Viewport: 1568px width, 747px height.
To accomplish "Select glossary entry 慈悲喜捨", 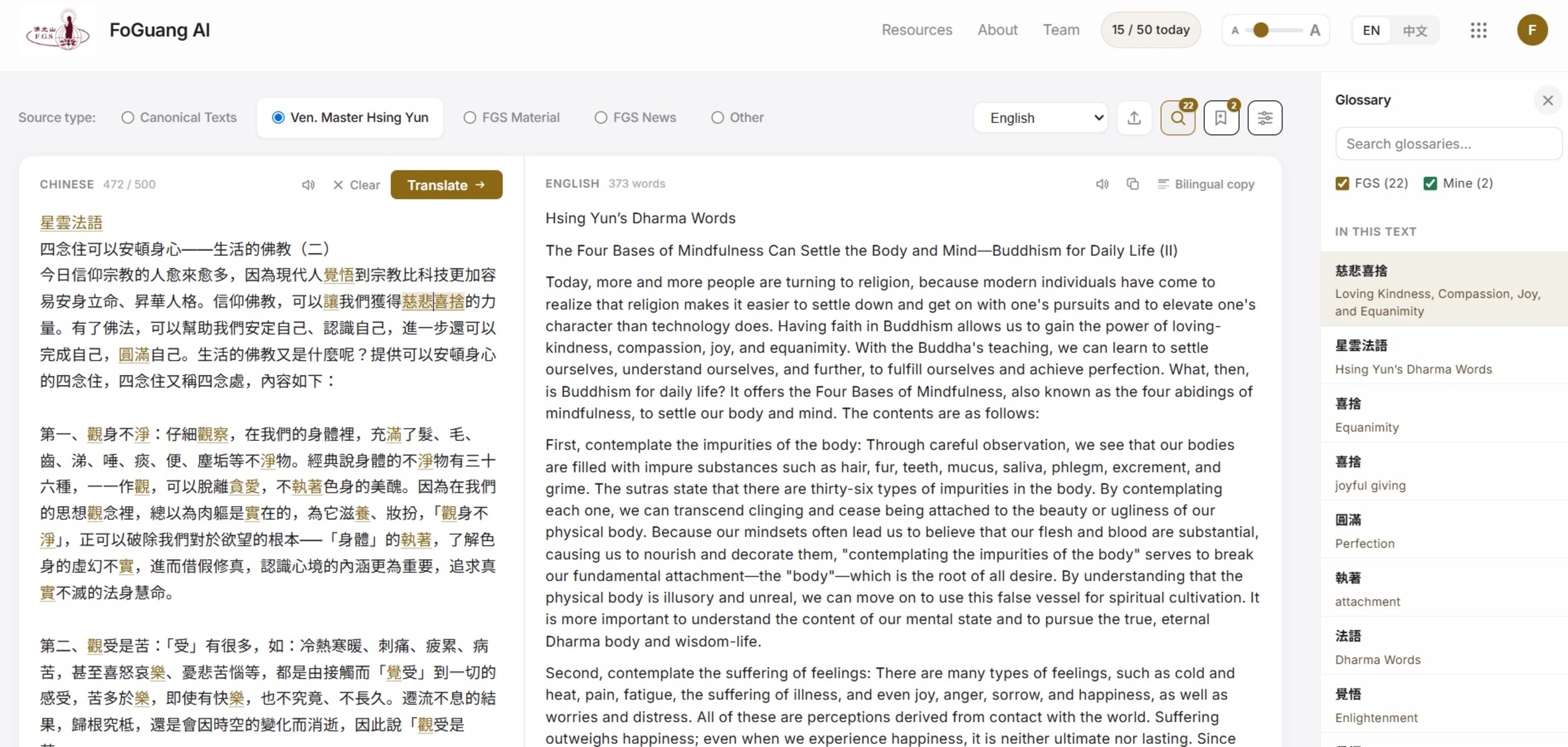I will coord(1444,289).
